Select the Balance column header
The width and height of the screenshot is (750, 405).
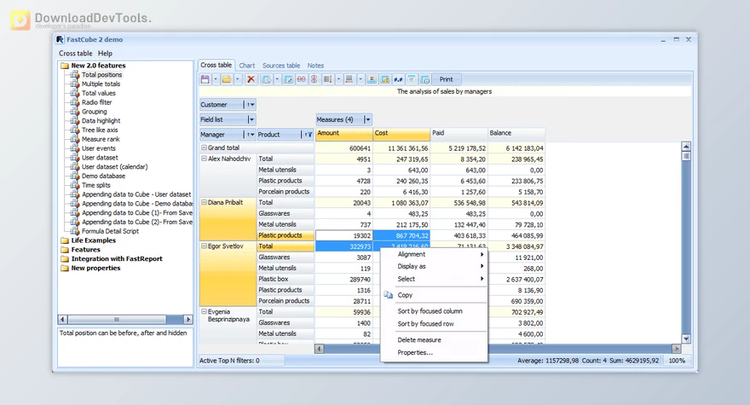tap(516, 134)
